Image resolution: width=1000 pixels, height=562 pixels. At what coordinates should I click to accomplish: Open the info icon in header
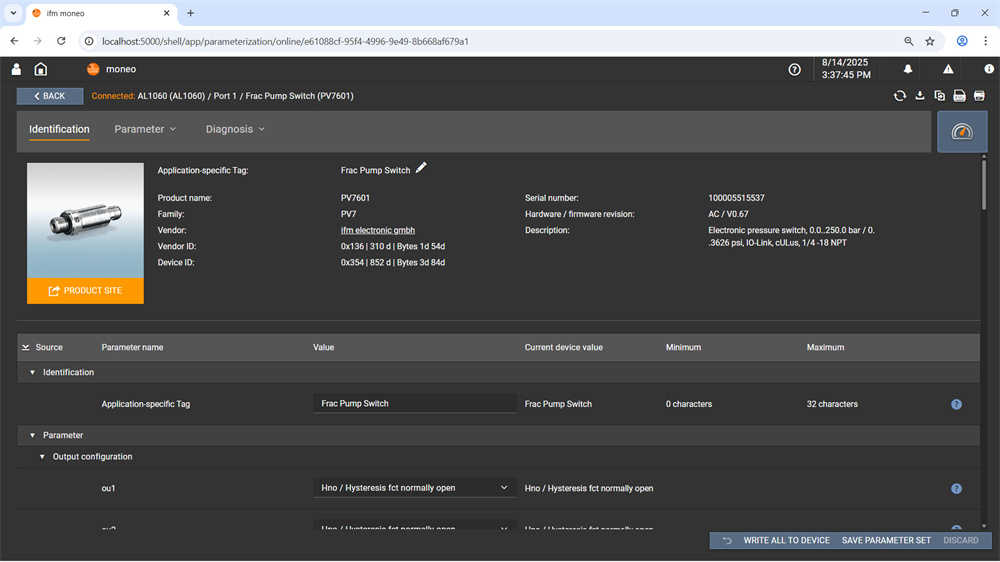[989, 69]
